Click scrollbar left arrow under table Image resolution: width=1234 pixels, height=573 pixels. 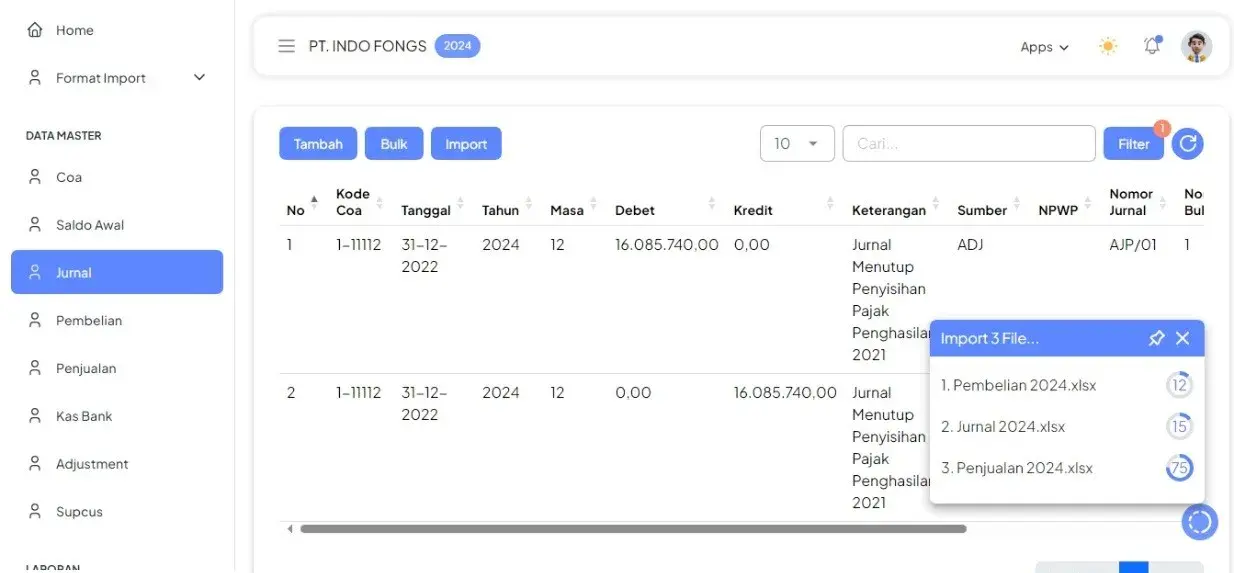point(290,528)
